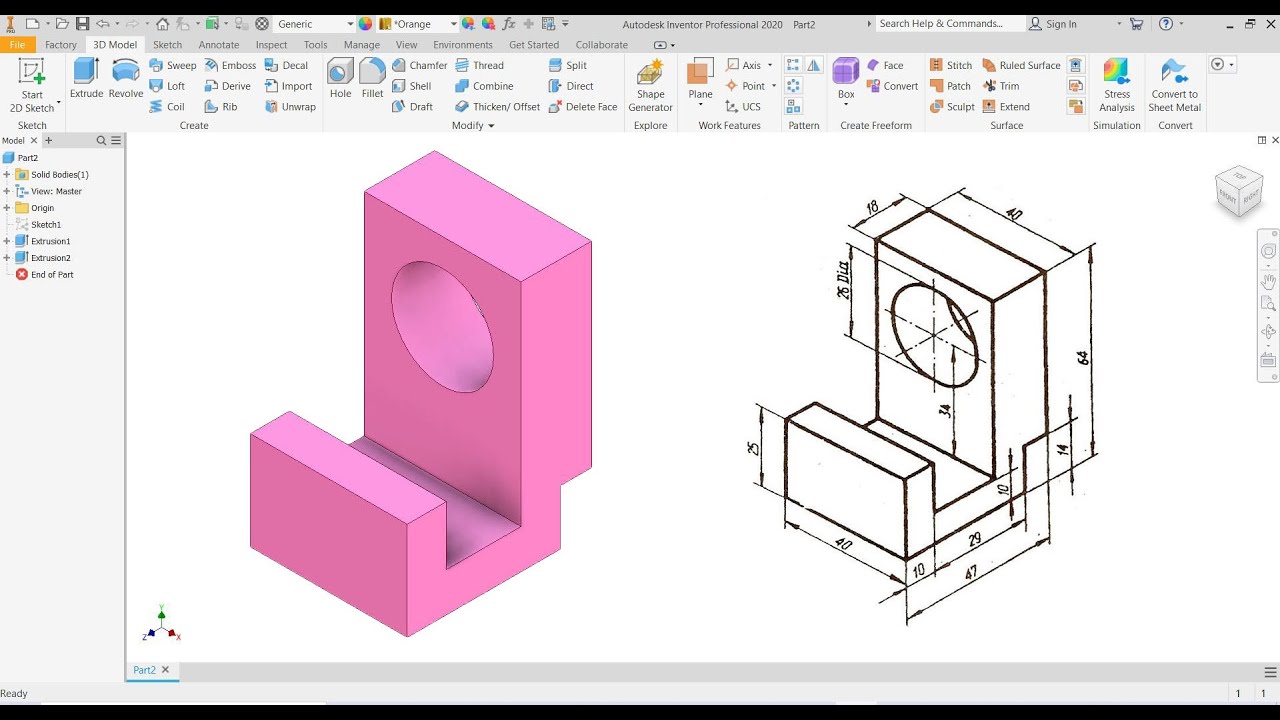
Task: Open the Hole tool
Action: click(x=341, y=79)
